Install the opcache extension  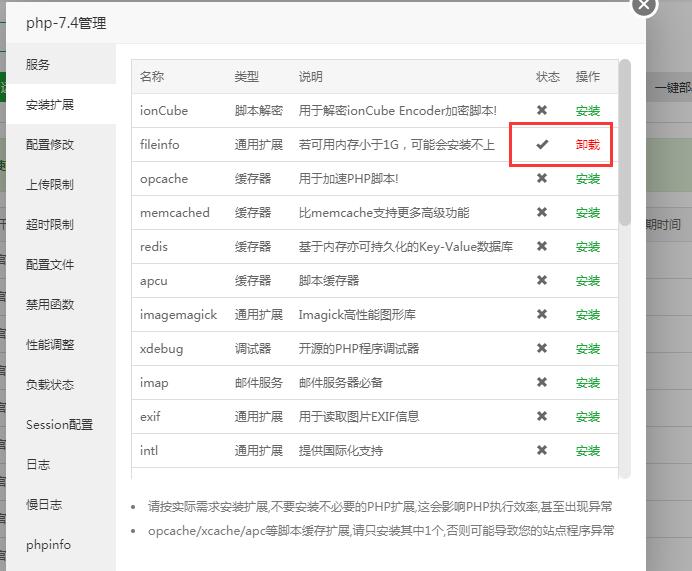click(587, 178)
